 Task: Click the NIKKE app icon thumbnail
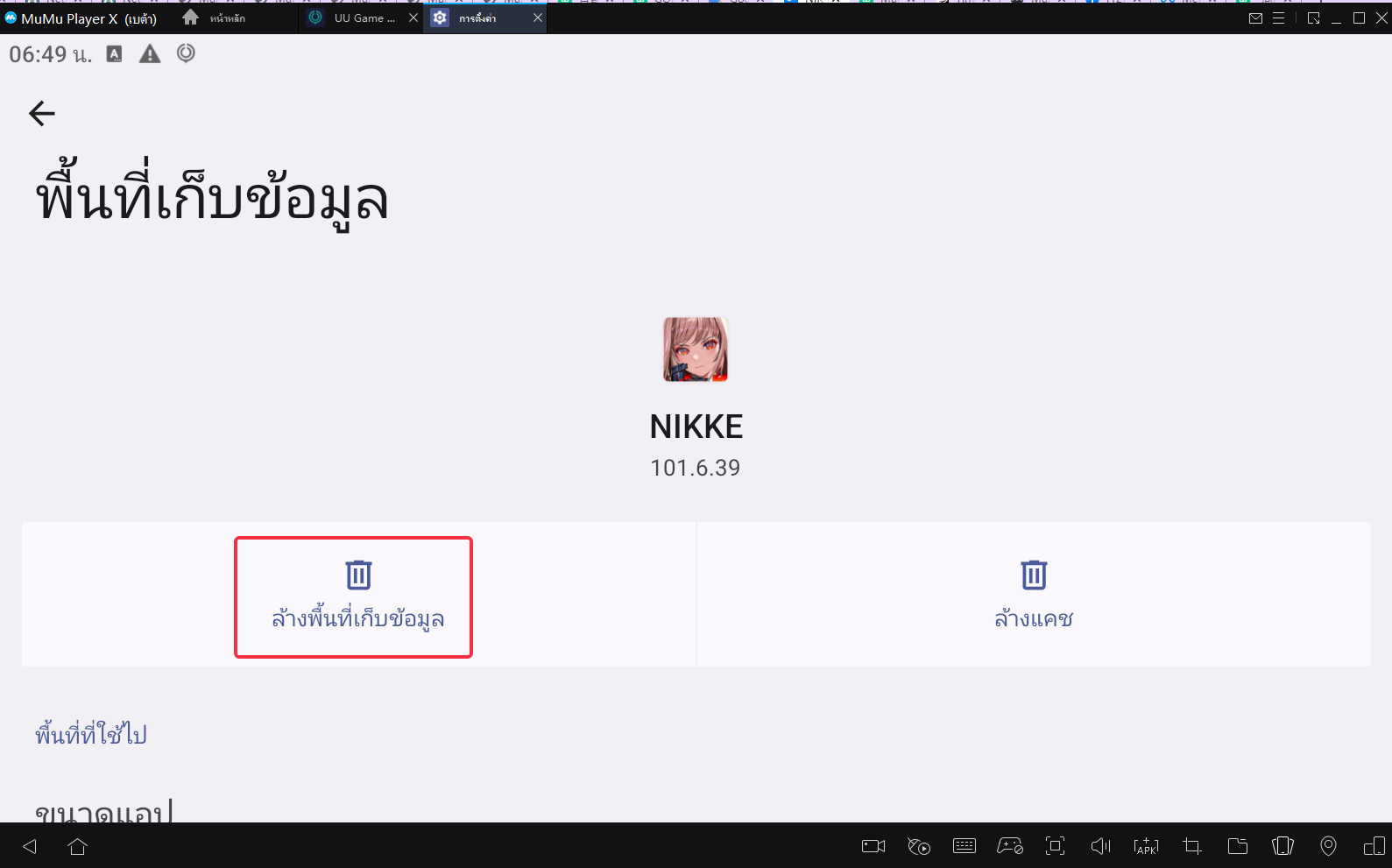click(696, 349)
